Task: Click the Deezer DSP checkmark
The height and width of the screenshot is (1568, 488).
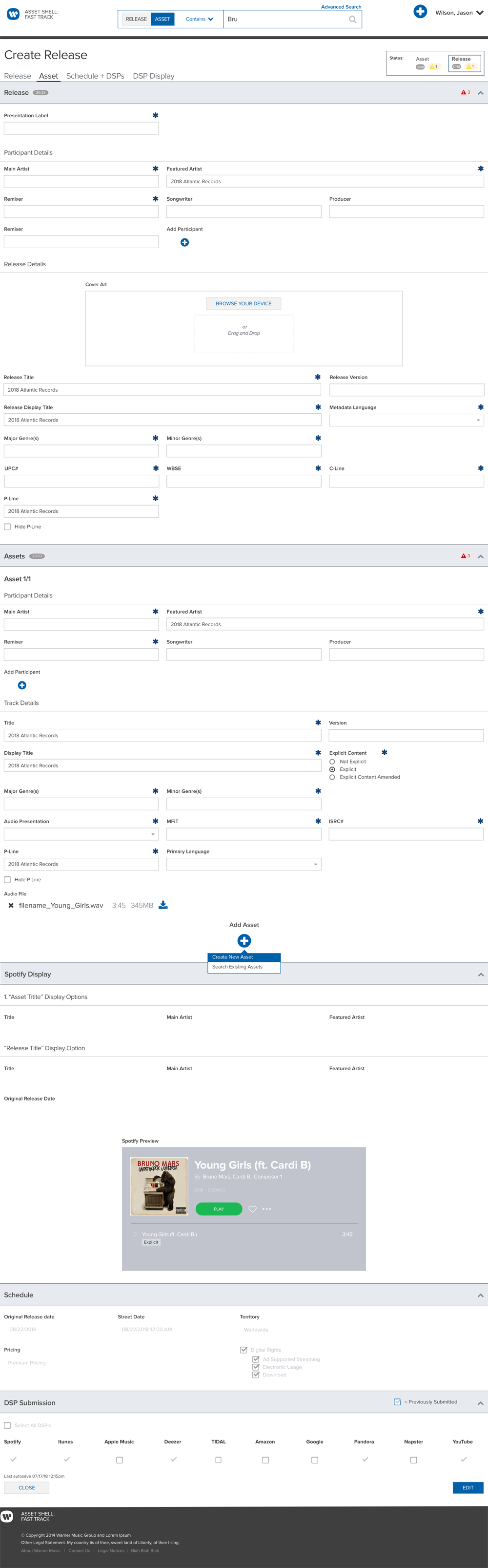Action: [173, 1459]
